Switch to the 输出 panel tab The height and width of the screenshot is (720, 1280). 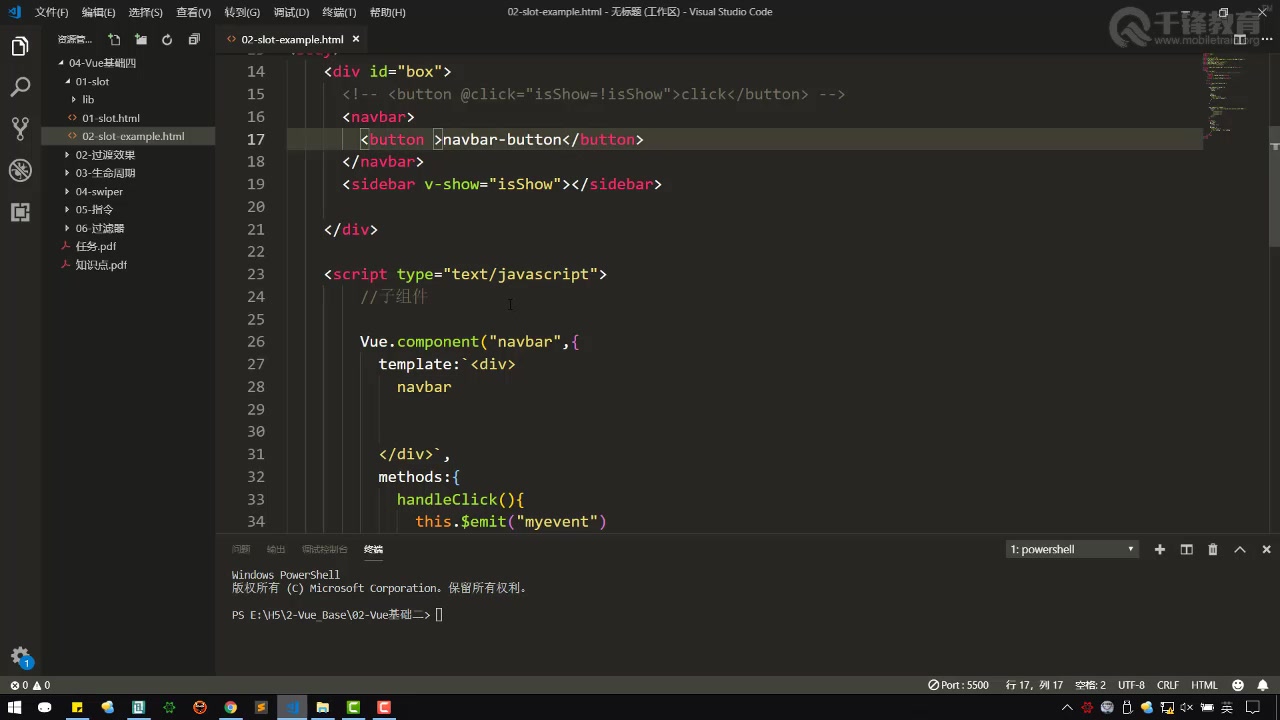pos(276,549)
